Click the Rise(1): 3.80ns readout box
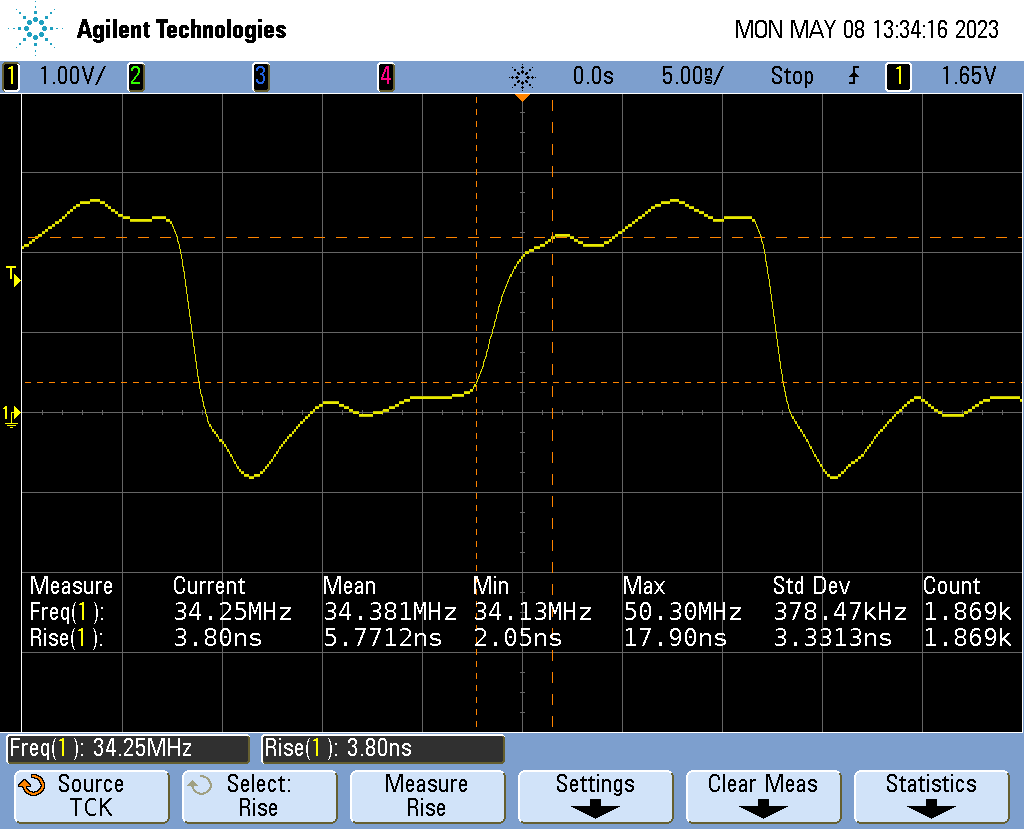Screen dimensions: 1024x829 click(x=383, y=748)
